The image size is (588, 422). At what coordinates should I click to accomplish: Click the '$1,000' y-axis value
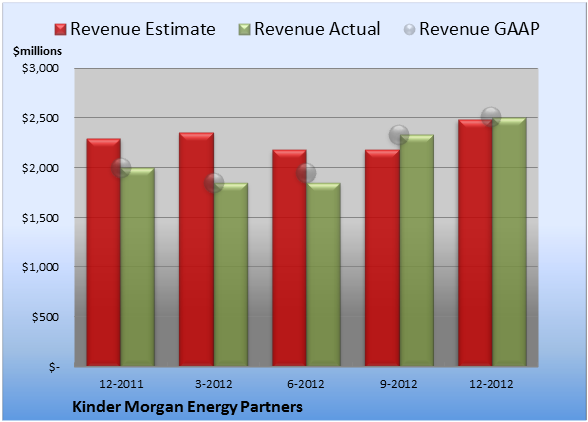pyautogui.click(x=40, y=267)
